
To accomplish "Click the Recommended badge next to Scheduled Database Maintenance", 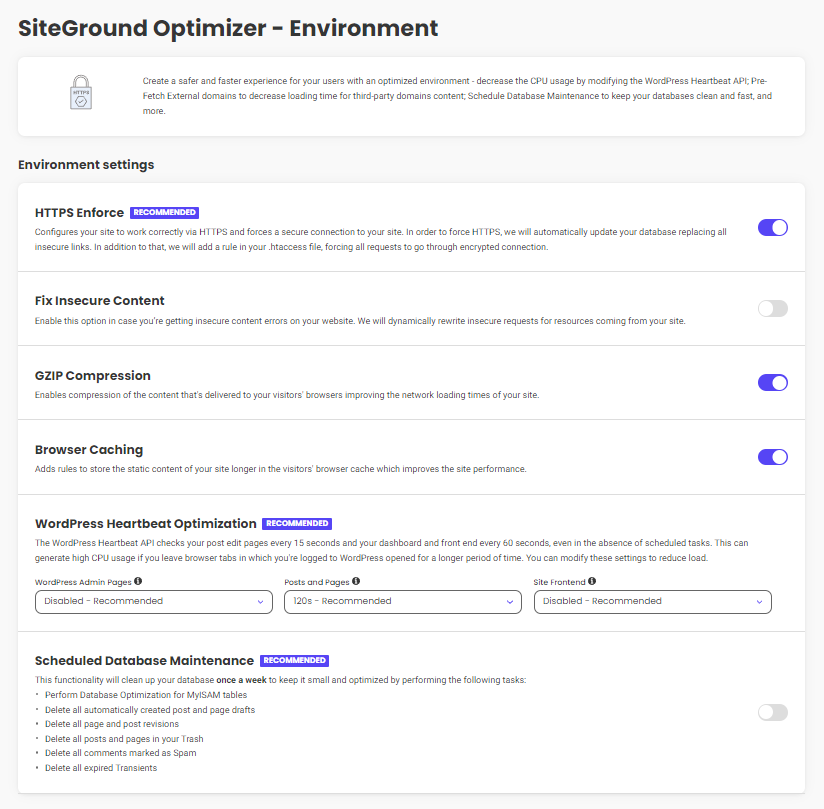I will 294,661.
